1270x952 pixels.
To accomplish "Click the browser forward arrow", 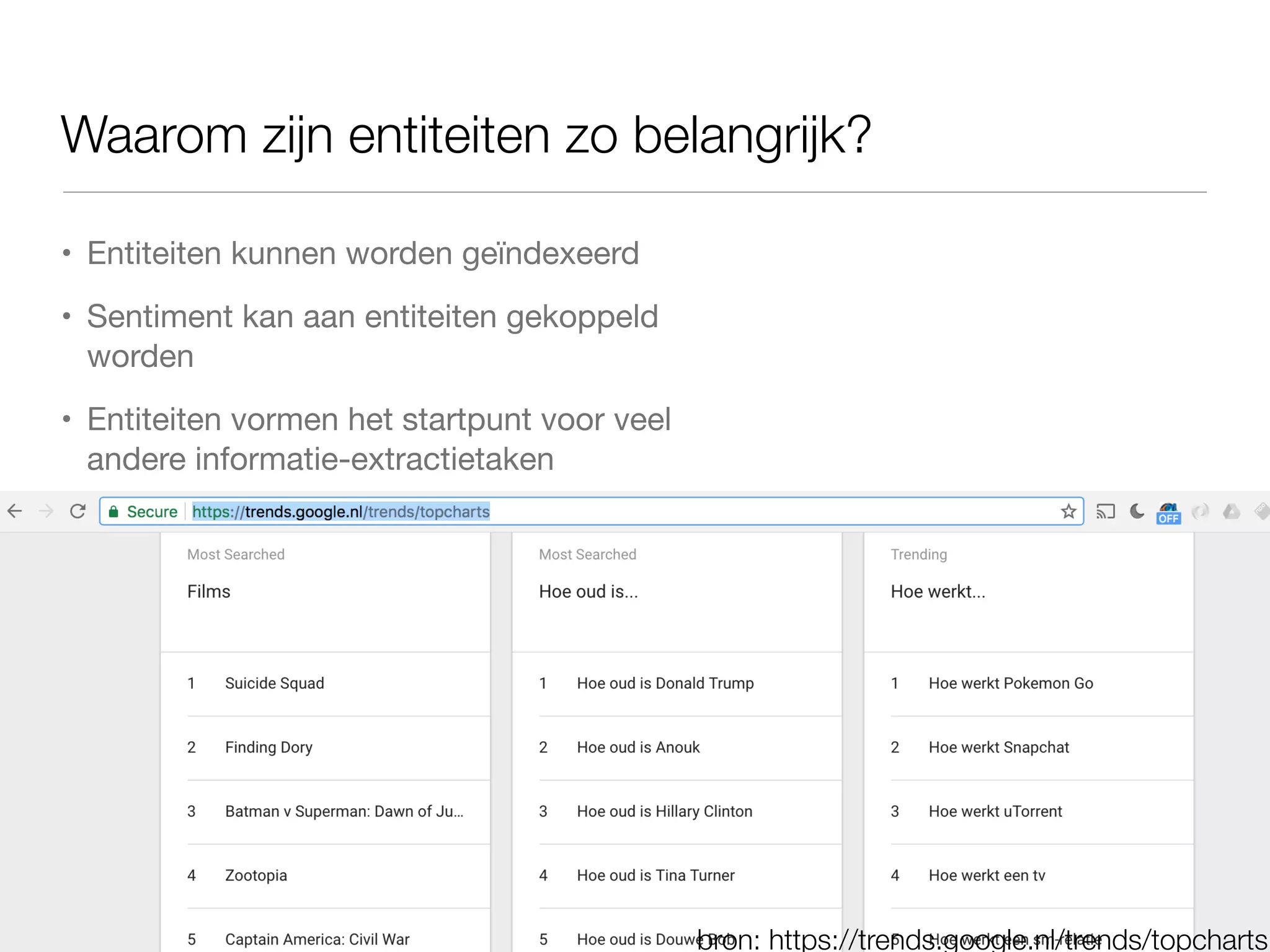I will 46,511.
